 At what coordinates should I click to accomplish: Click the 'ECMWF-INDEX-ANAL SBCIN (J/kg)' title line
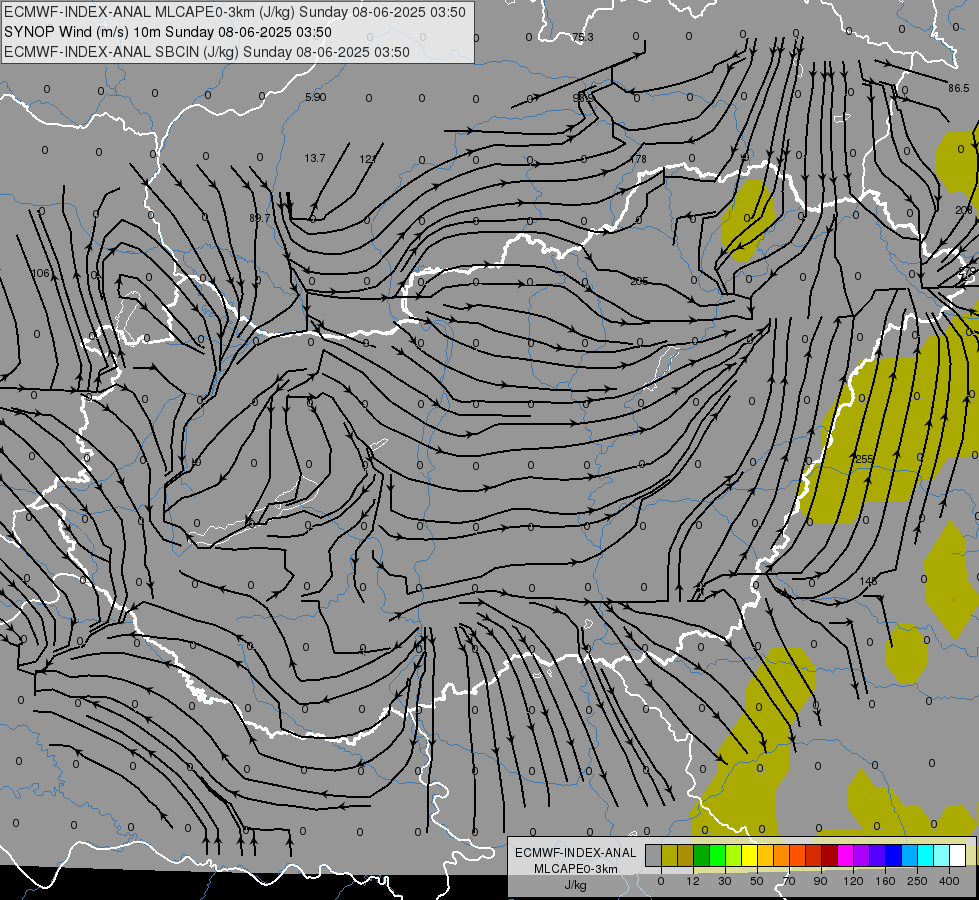[x=123, y=52]
